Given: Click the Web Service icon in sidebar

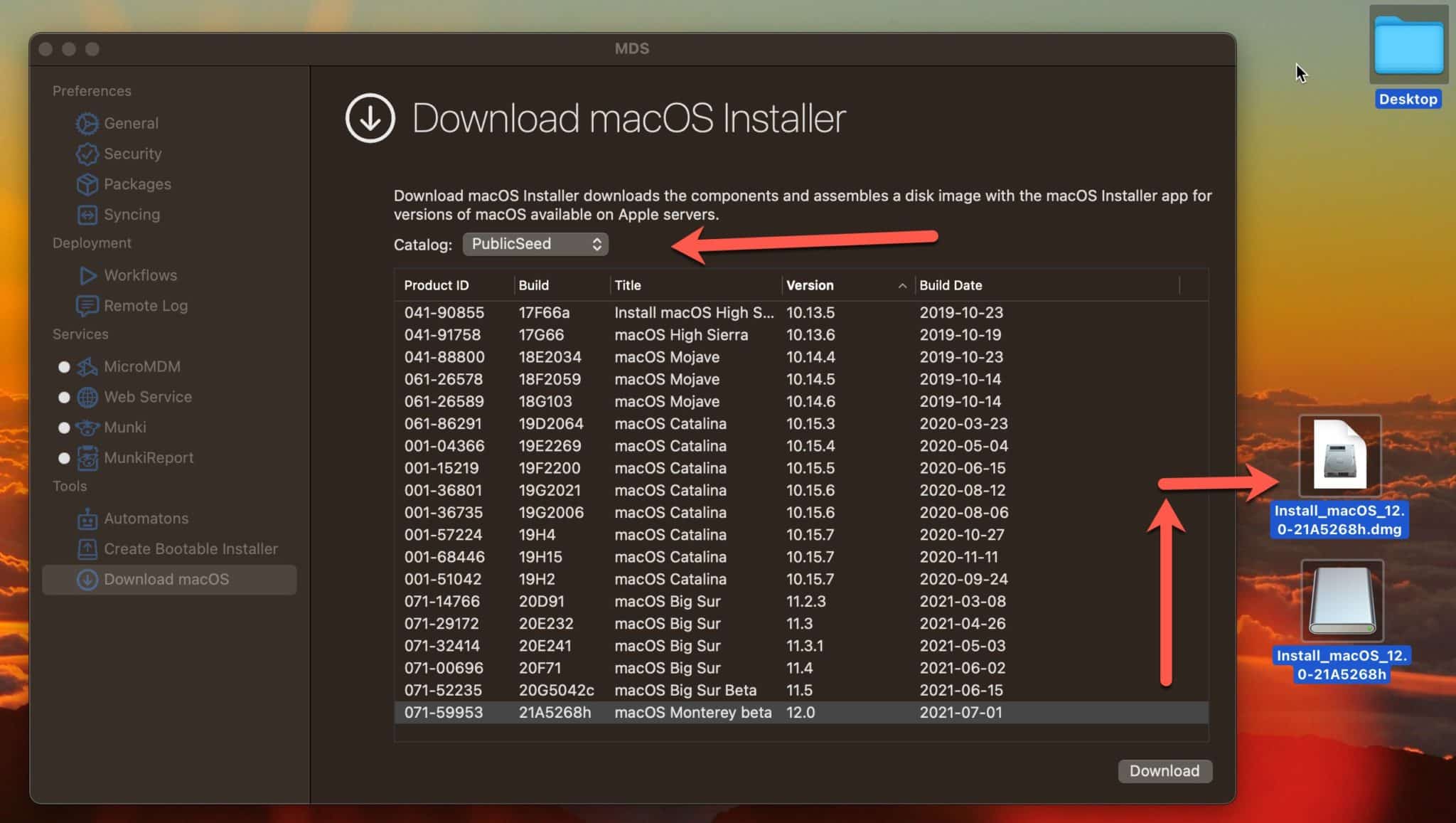Looking at the screenshot, I should coord(88,397).
